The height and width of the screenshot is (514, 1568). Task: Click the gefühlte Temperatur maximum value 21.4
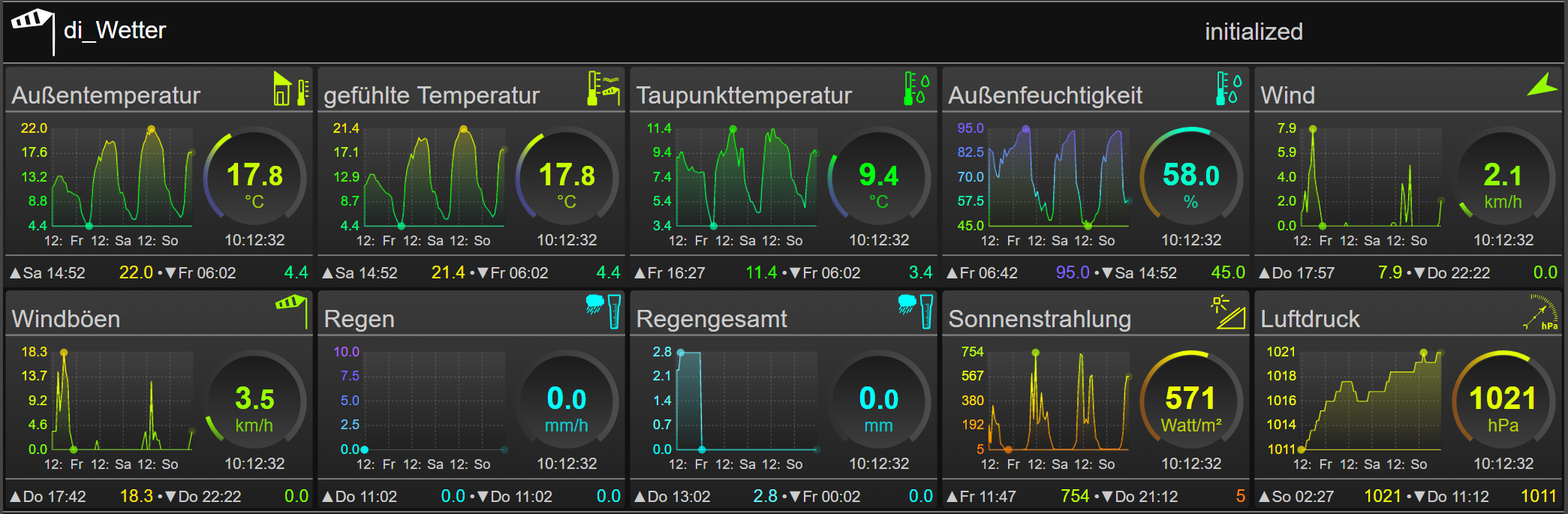(448, 272)
